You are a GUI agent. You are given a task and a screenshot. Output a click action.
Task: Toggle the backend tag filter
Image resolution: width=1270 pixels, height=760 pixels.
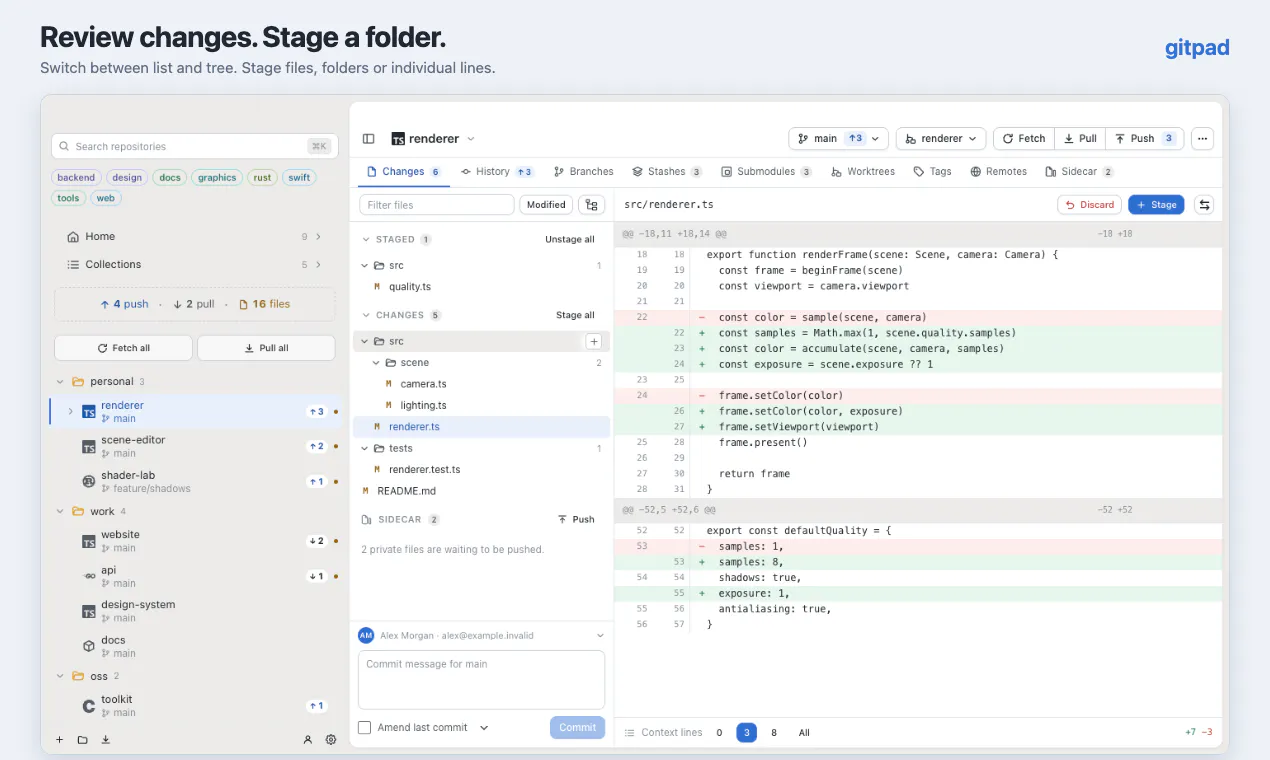(x=76, y=178)
